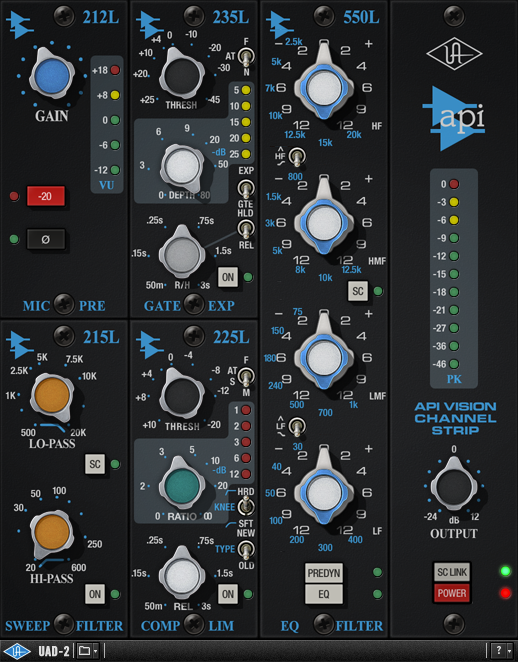The width and height of the screenshot is (518, 662).
Task: Toggle the EQ enable button
Action: [x=324, y=594]
